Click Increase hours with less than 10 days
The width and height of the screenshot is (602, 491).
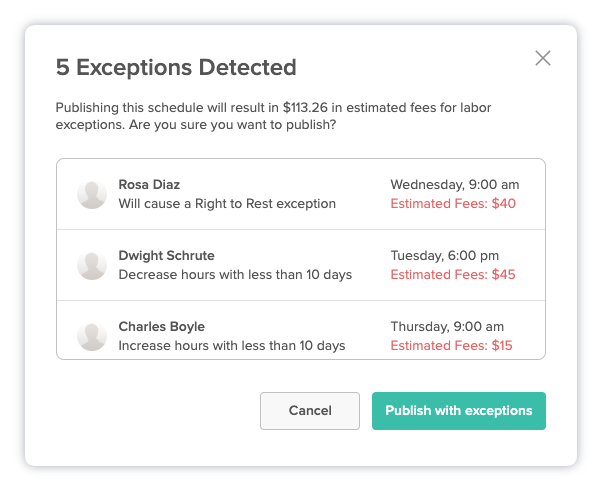[232, 346]
